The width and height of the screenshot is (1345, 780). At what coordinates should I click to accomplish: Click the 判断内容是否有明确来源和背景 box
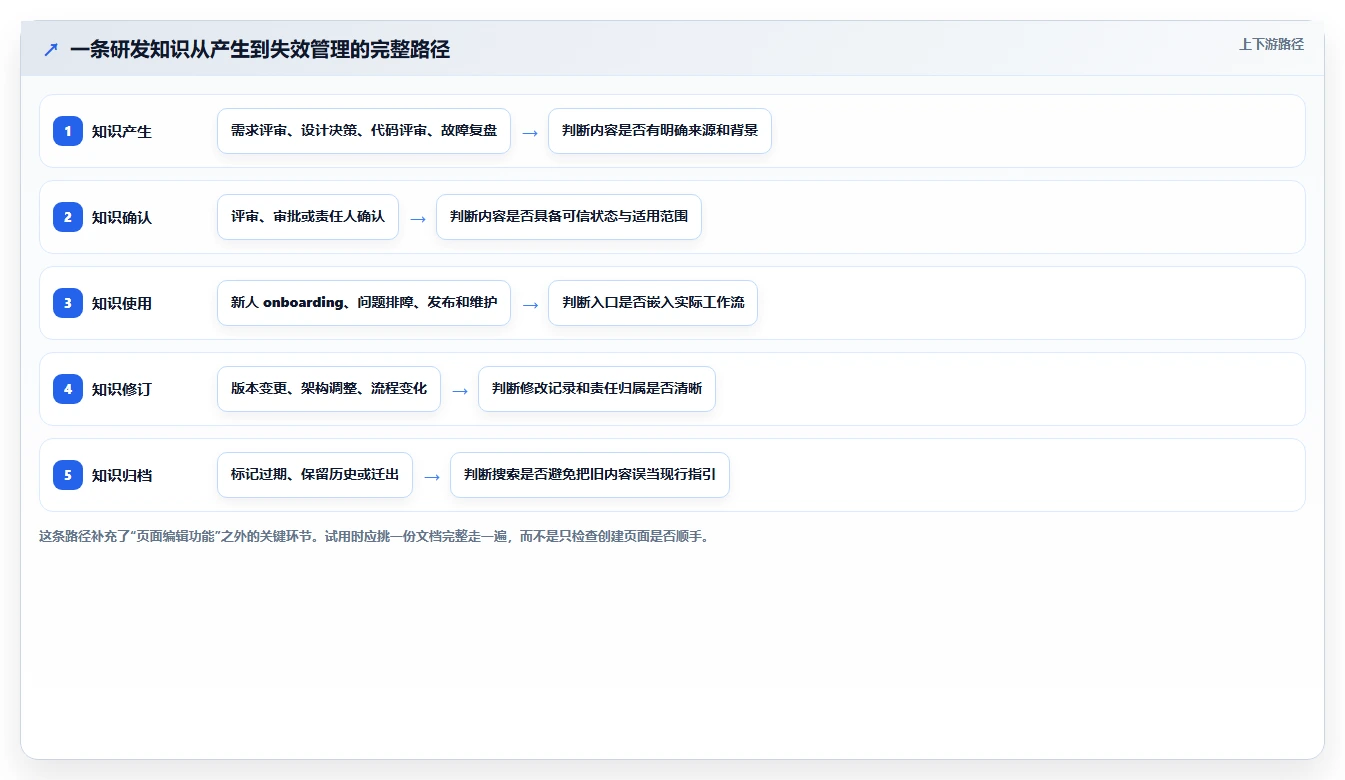pos(660,131)
